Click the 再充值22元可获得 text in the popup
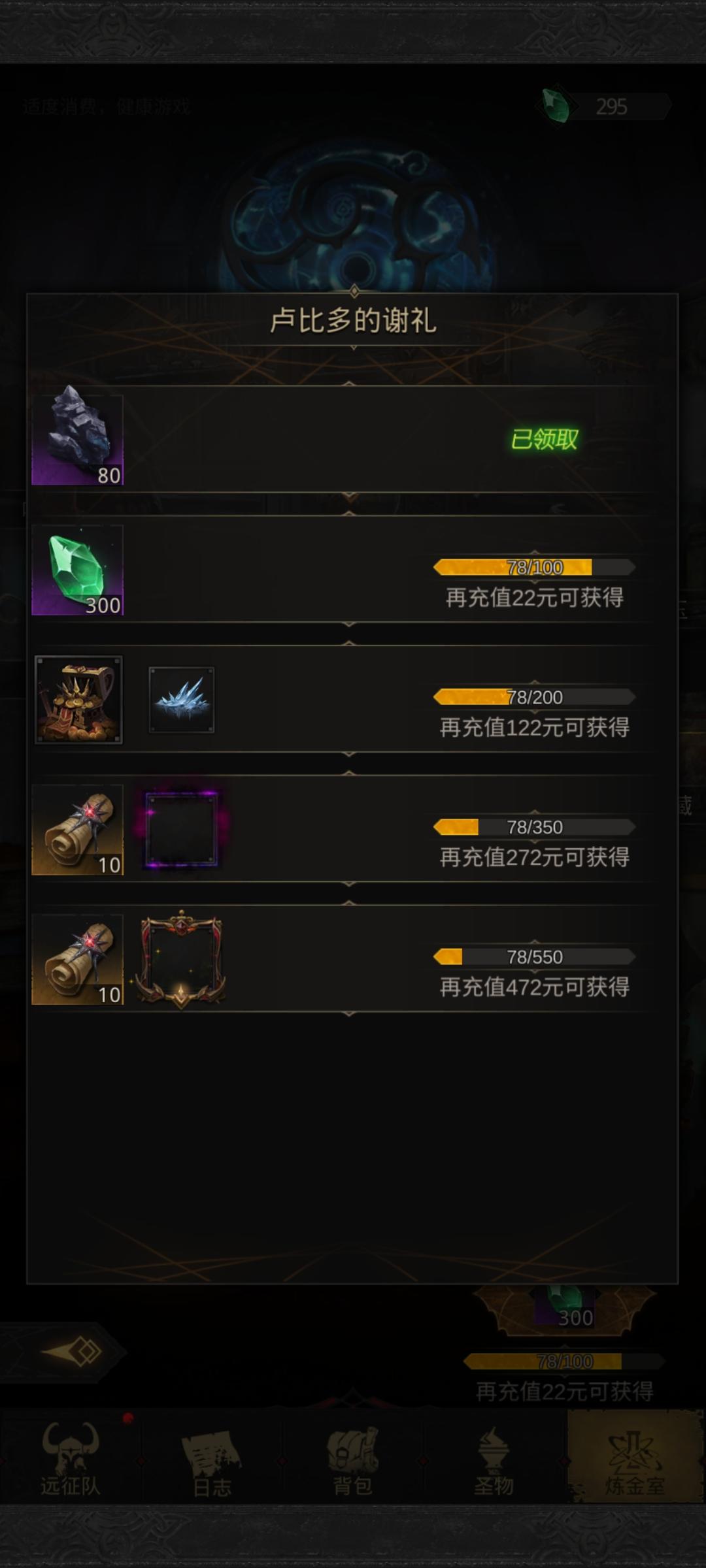The image size is (706, 1568). pyautogui.click(x=534, y=597)
